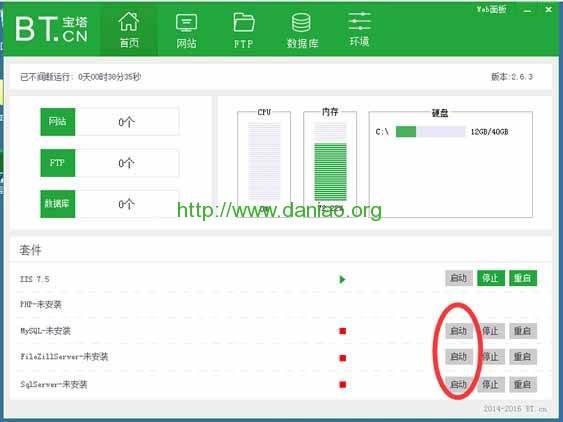Viewport: 563px width, 422px height.
Task: Minimize the BT panel window
Action: coord(527,10)
